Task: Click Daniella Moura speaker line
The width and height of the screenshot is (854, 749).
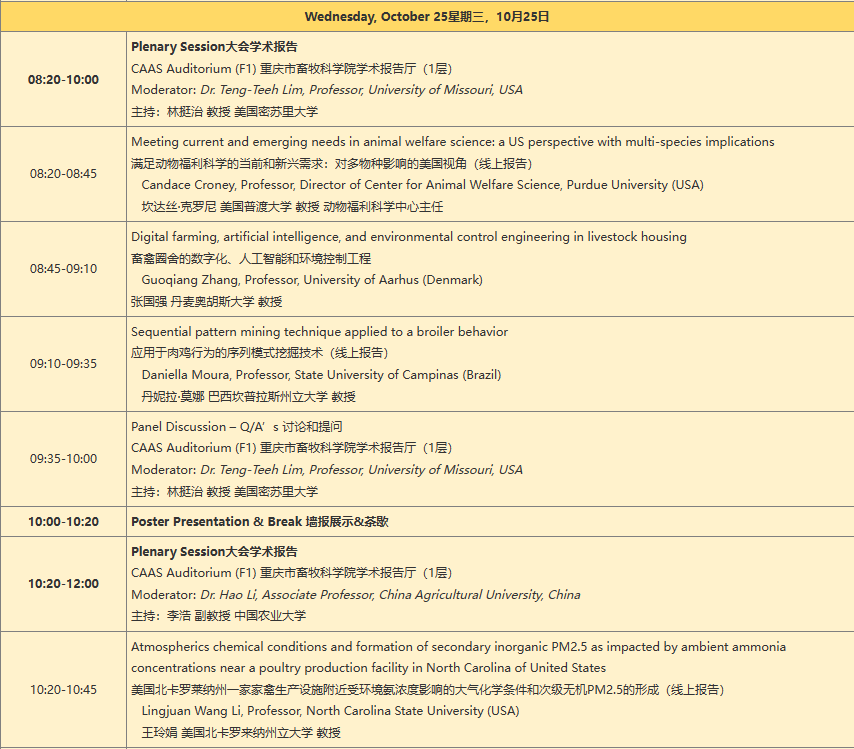Action: 321,375
